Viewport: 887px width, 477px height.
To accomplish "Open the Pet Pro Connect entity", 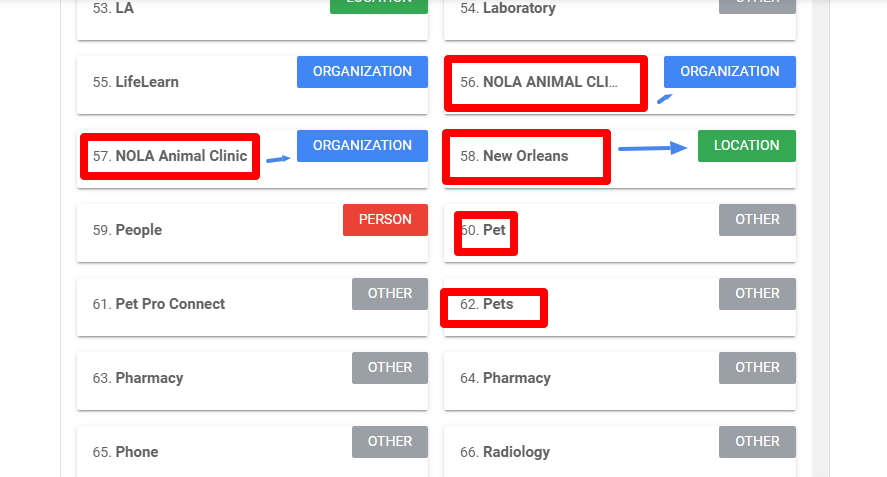I will (x=170, y=304).
